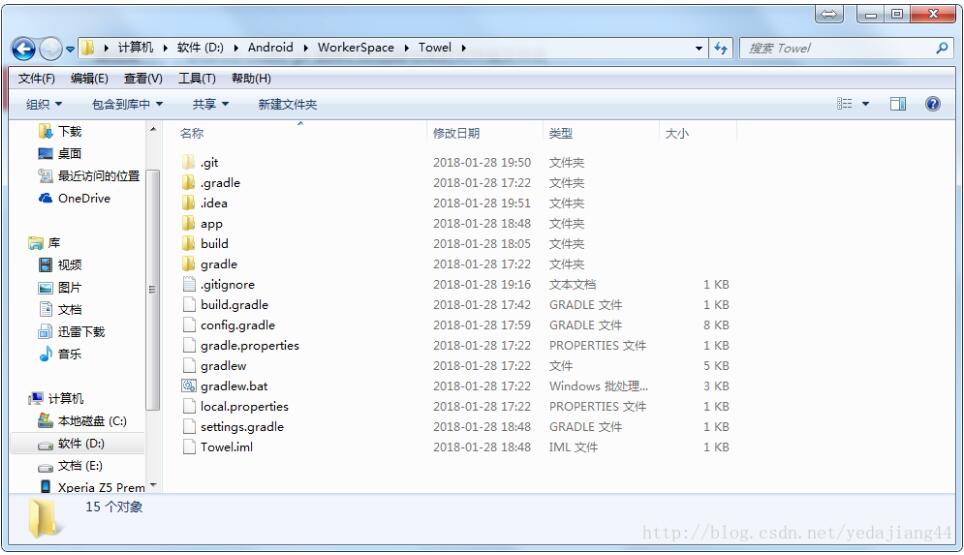
Task: Select the .git folder icon
Action: (189, 162)
